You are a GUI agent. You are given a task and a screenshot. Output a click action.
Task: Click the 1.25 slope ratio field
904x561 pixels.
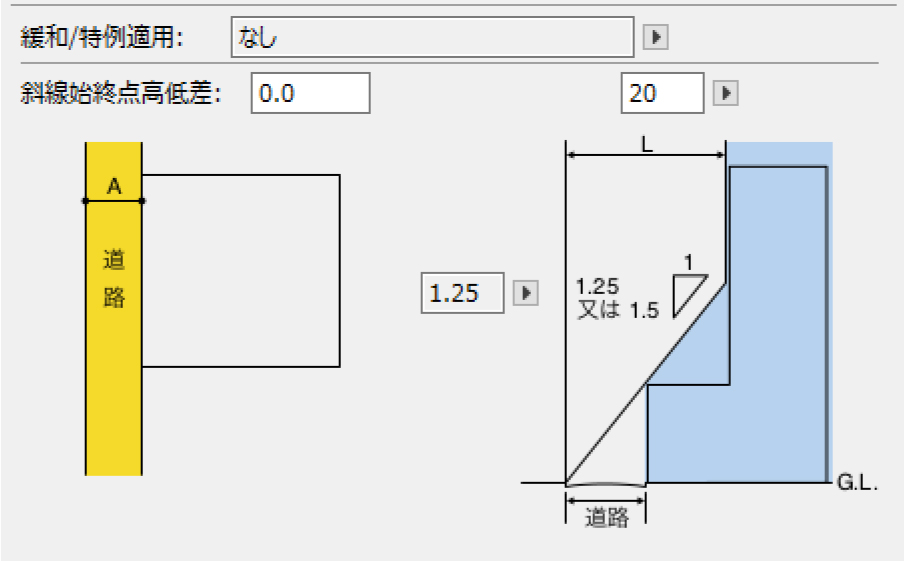point(463,293)
